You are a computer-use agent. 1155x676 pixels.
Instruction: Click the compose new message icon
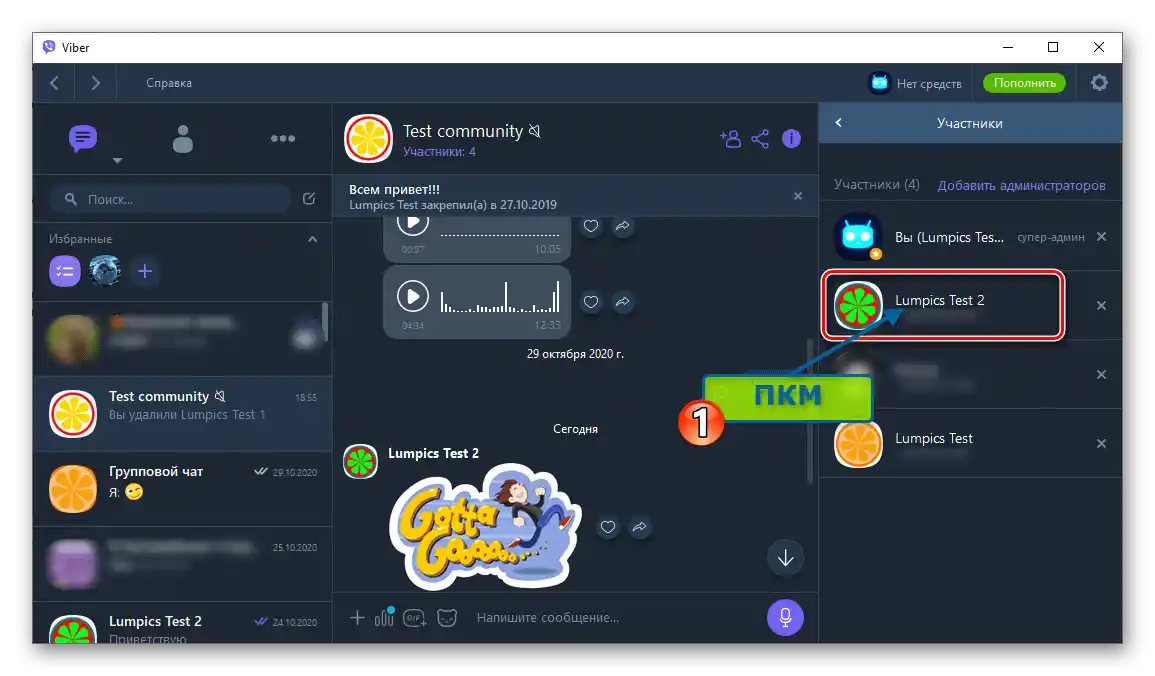coord(309,199)
